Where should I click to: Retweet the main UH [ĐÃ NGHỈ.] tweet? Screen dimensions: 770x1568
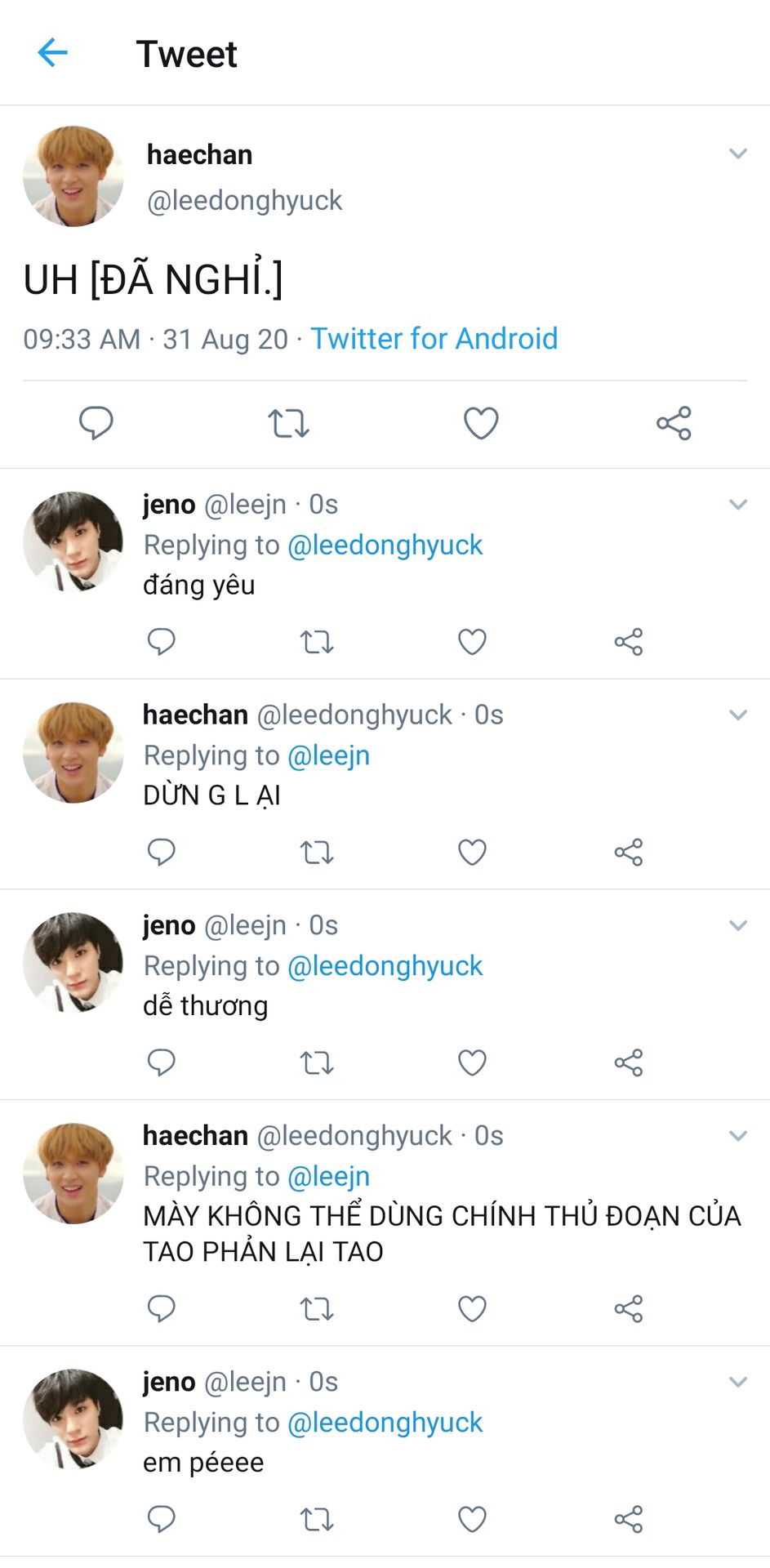[x=289, y=423]
